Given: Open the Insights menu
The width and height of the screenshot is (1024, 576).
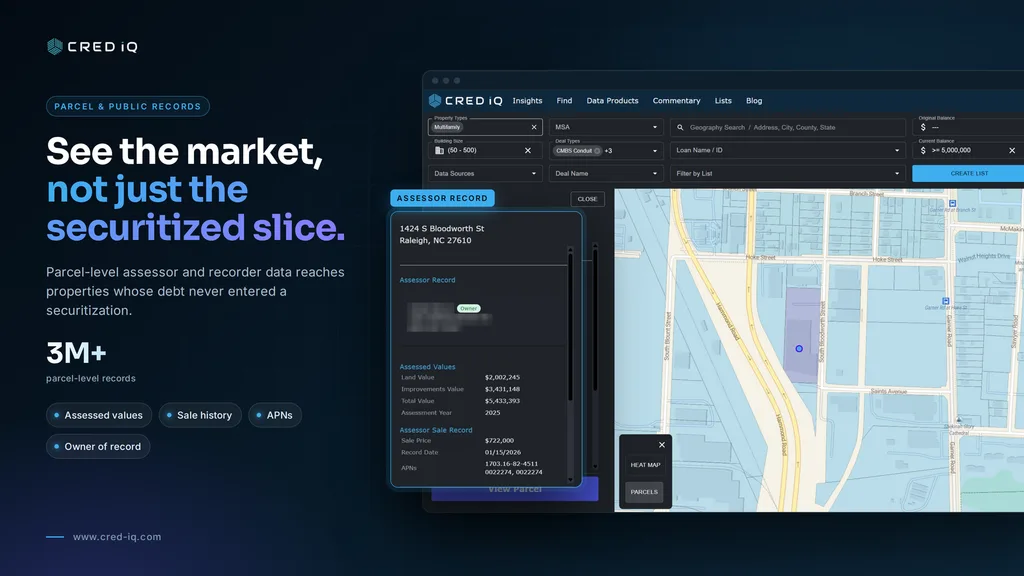Looking at the screenshot, I should [527, 101].
